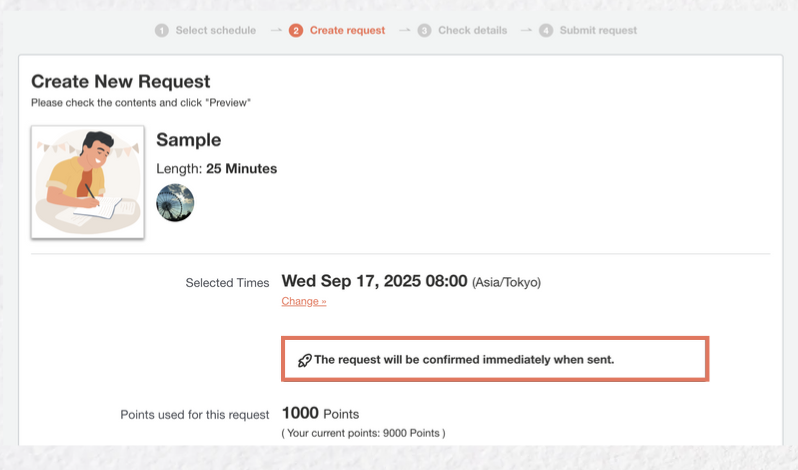This screenshot has height=470, width=798.
Task: Click the step 4 number circle icon
Action: tap(546, 31)
